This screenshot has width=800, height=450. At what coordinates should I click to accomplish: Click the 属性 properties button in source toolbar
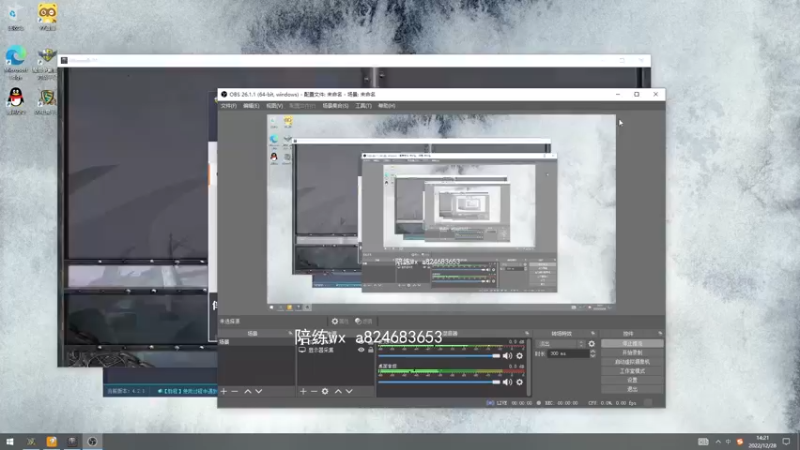pyautogui.click(x=340, y=321)
